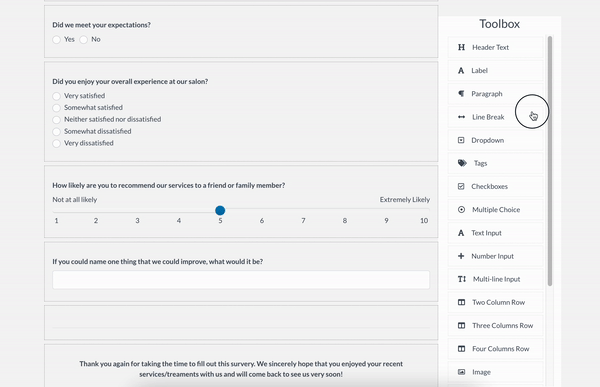
Task: Add an Image element from Toolbox
Action: coord(496,372)
